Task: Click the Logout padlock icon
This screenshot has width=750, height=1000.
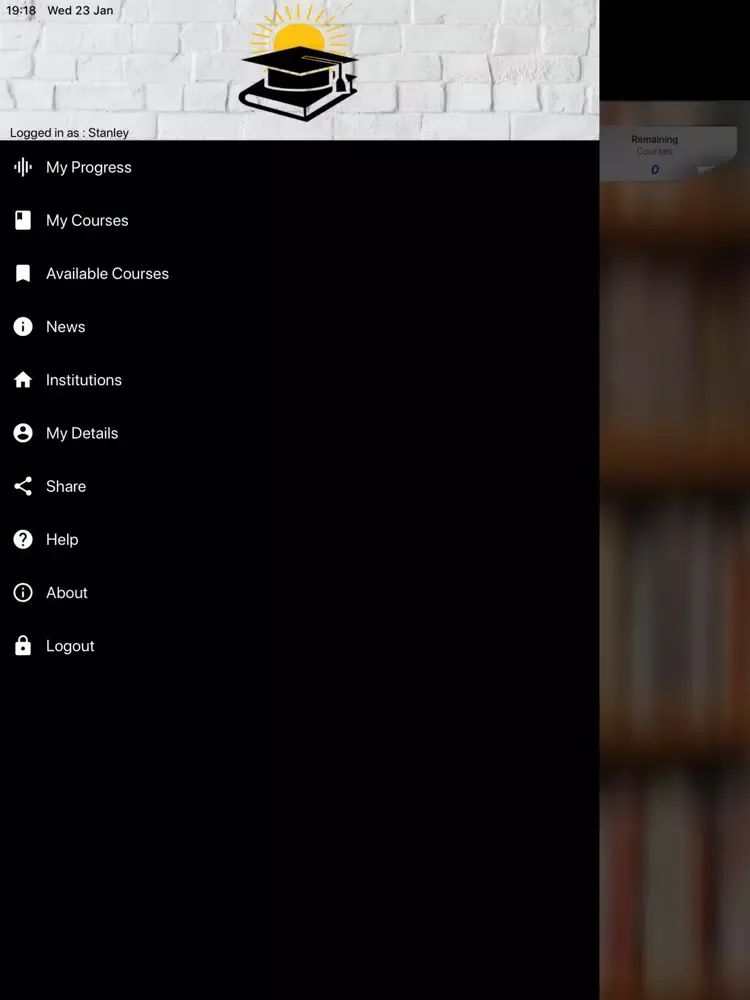Action: (x=23, y=645)
